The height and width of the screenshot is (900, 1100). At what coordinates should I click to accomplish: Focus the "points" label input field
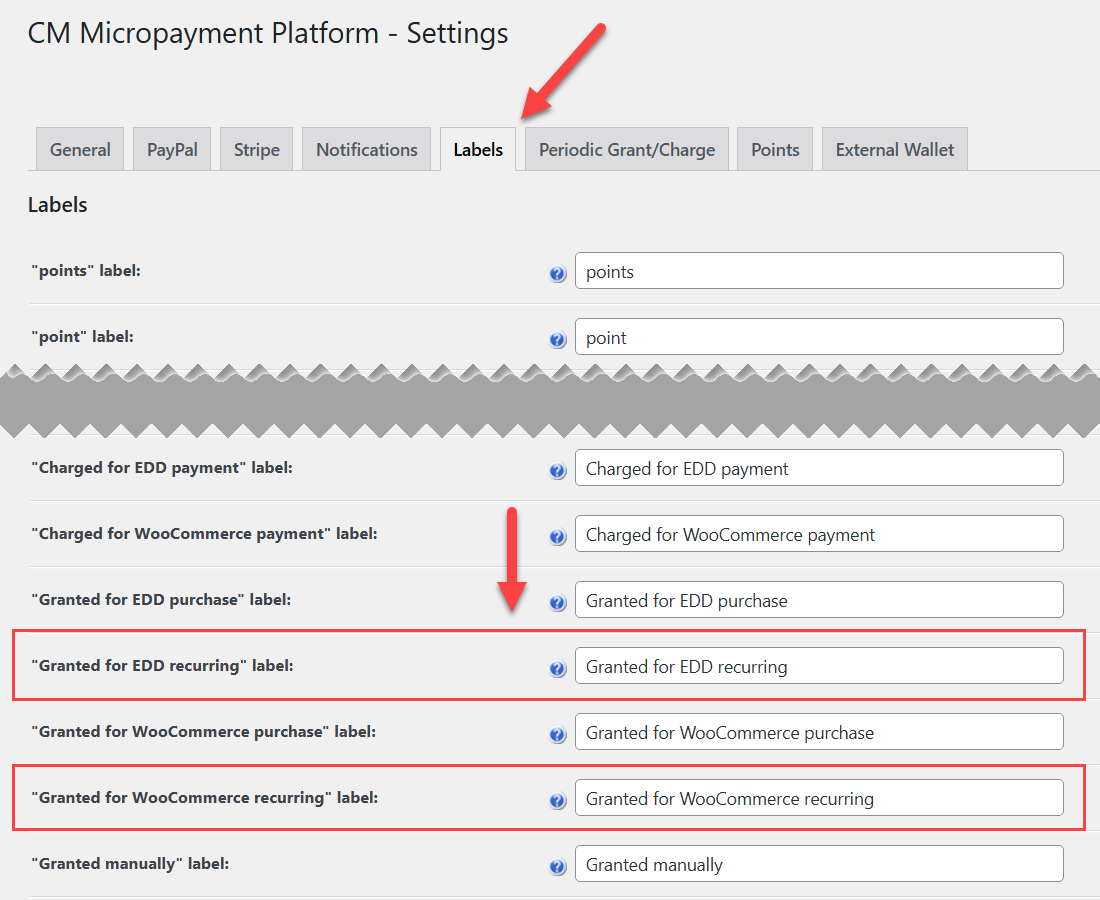[x=819, y=271]
